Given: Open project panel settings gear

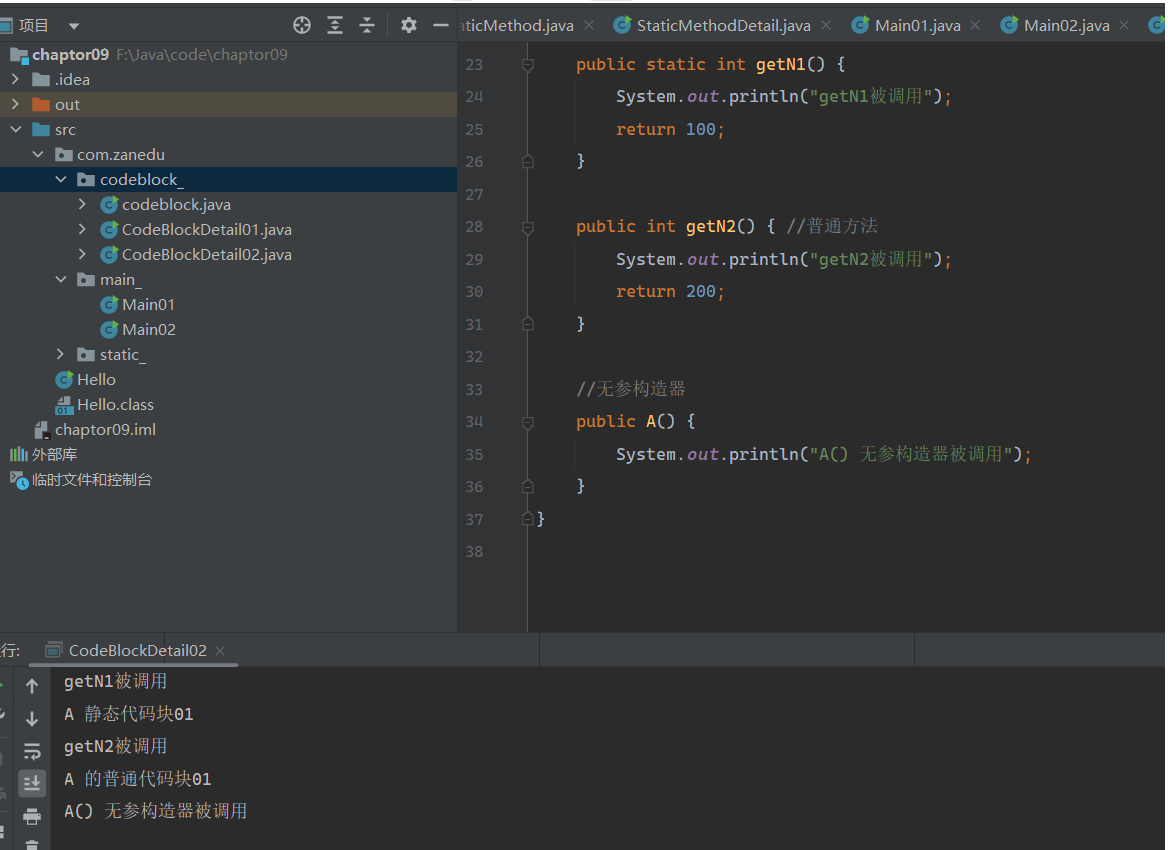Looking at the screenshot, I should click(x=408, y=25).
